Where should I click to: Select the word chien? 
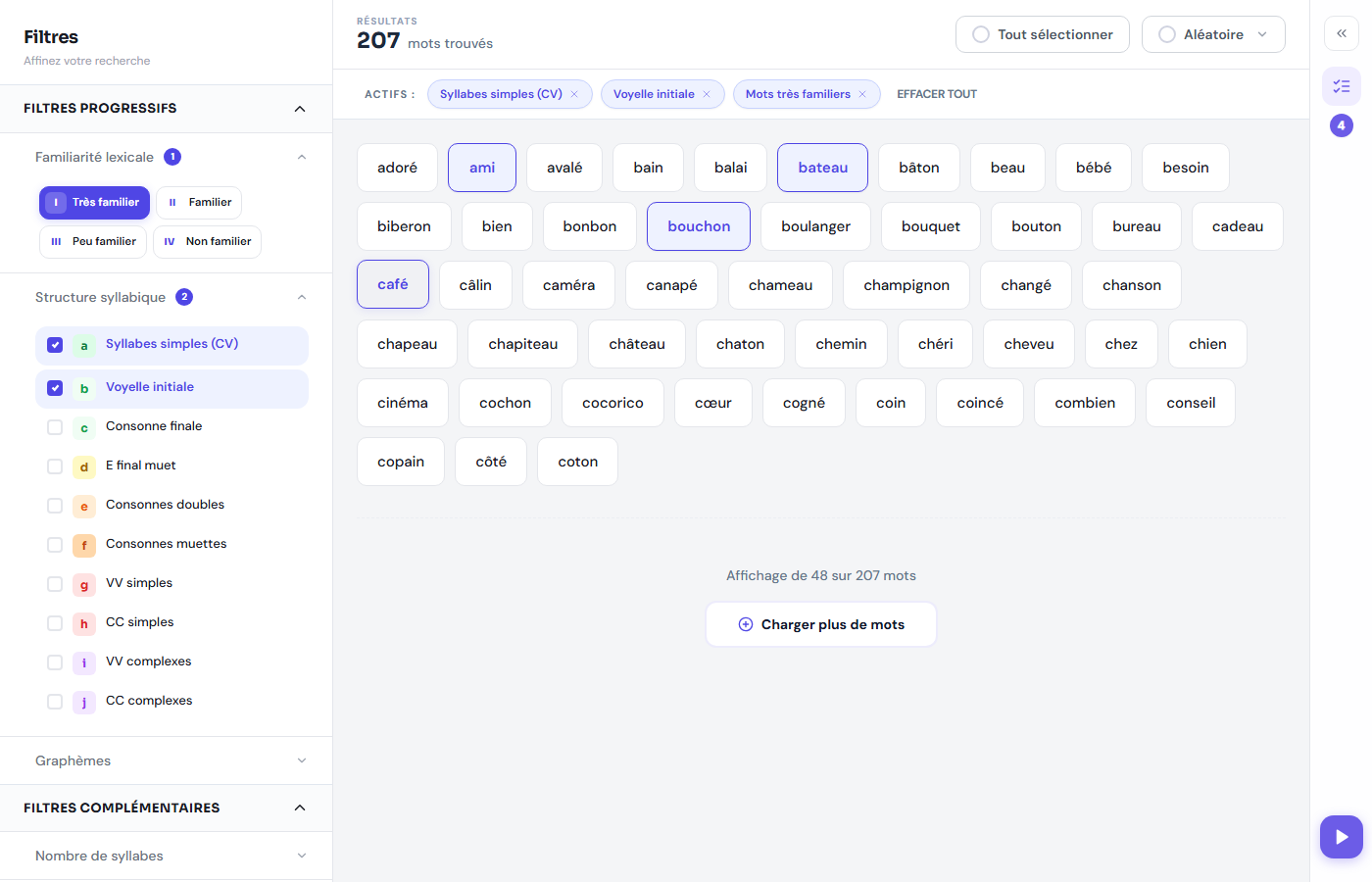tap(1207, 344)
